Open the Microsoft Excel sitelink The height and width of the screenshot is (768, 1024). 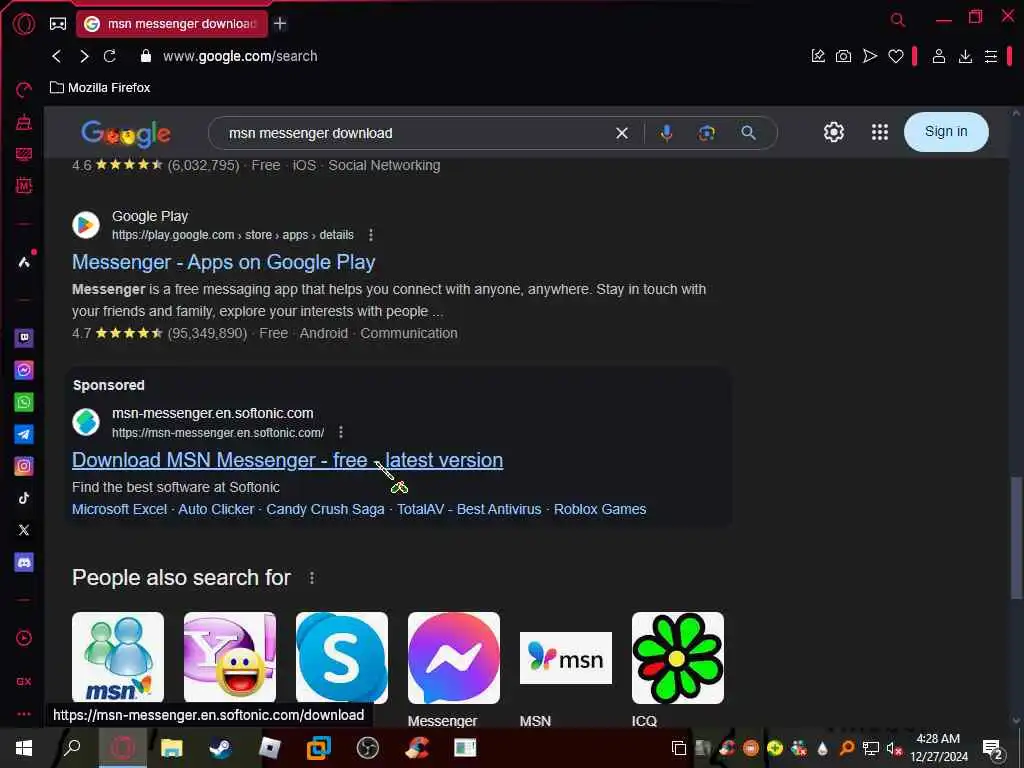click(x=120, y=509)
